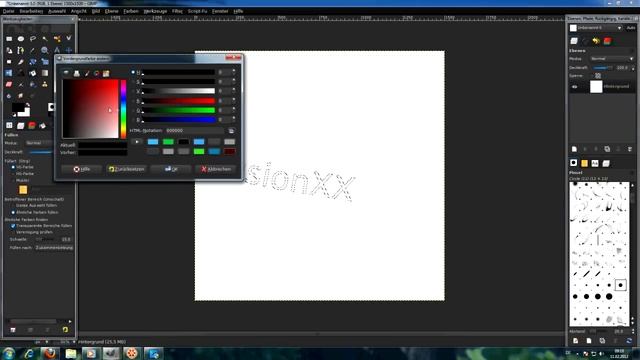Click the Abbrechen button

point(216,169)
